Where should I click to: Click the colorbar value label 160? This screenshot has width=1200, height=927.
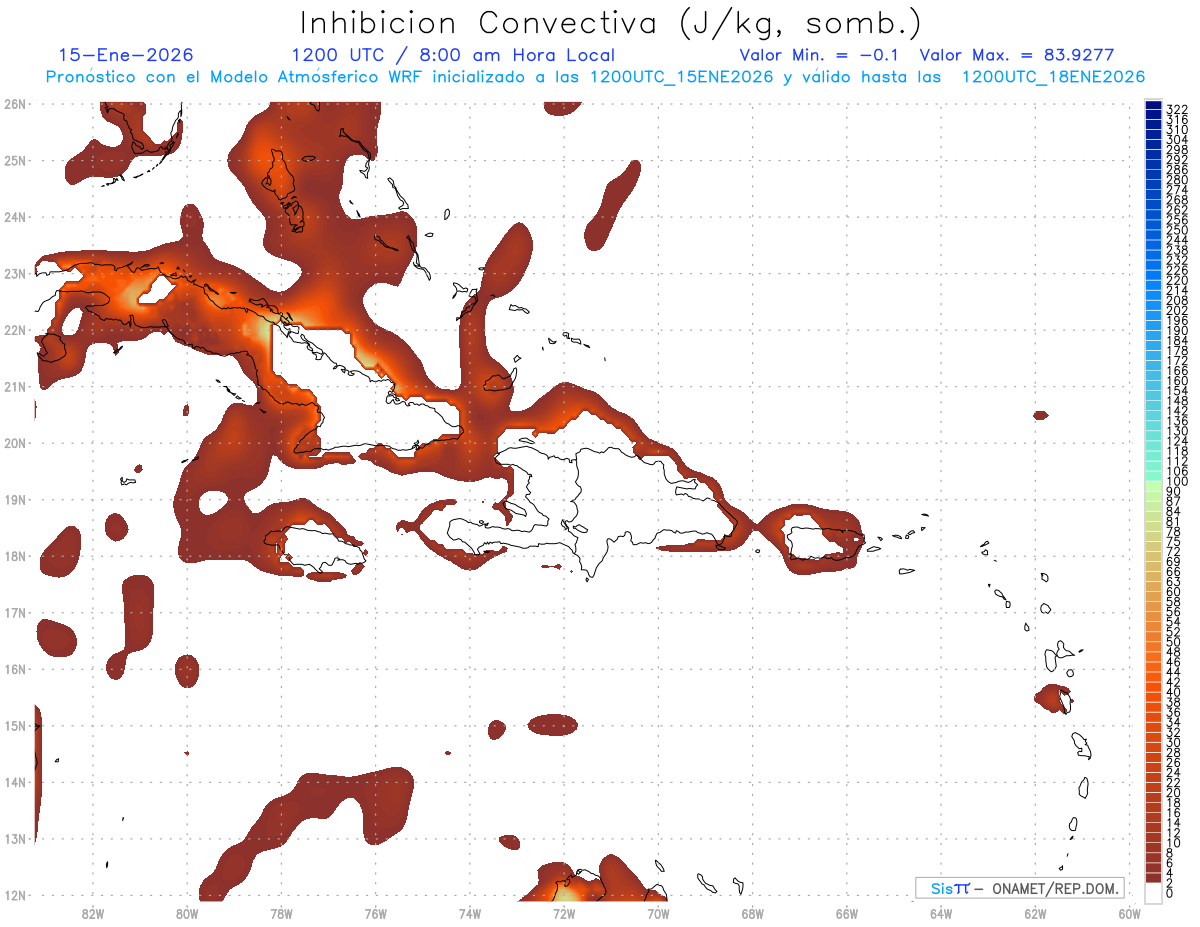pos(1177,381)
